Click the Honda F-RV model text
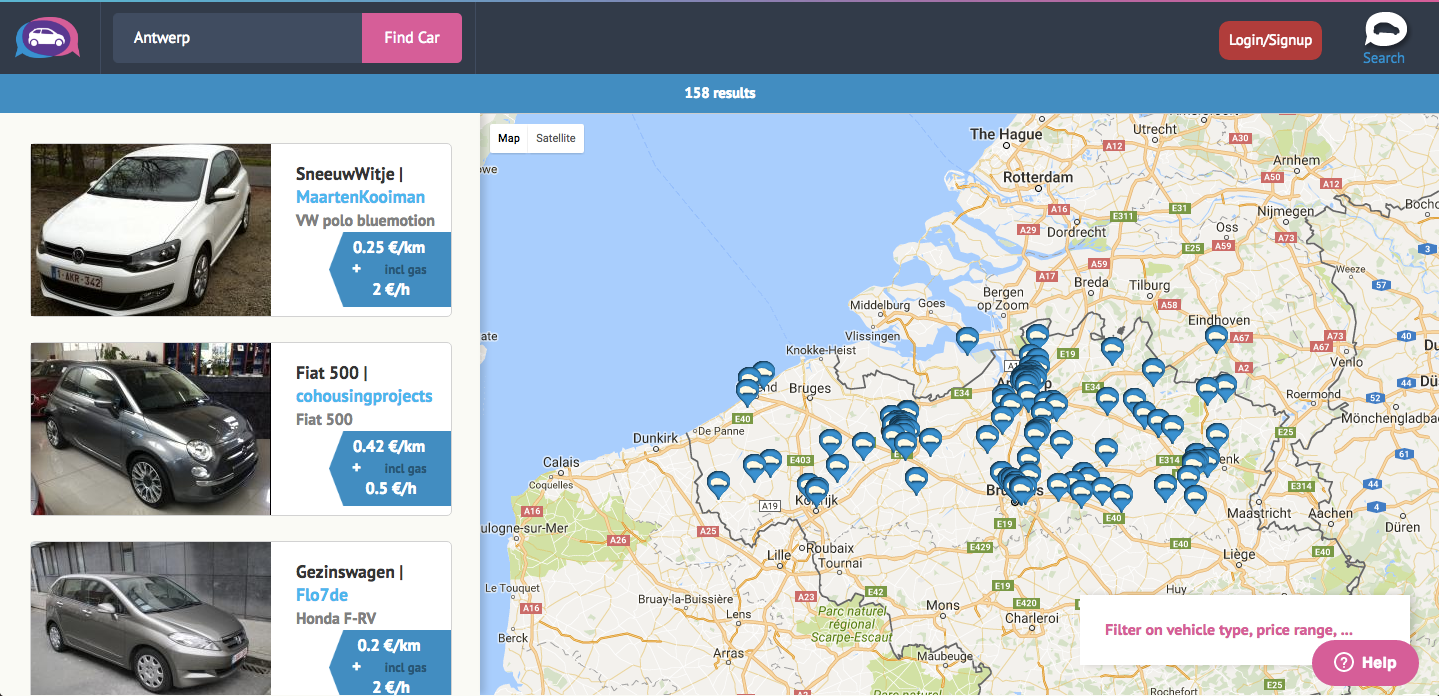Viewport: 1439px width, 696px height. click(336, 618)
